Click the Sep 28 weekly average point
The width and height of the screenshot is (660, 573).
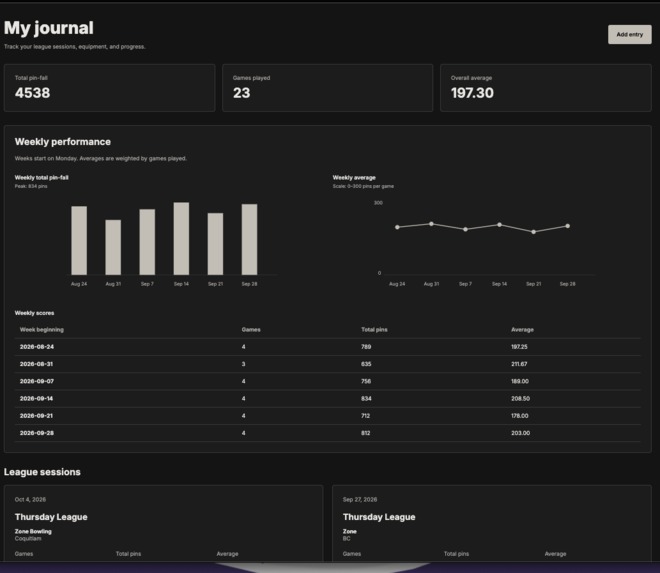[568, 226]
